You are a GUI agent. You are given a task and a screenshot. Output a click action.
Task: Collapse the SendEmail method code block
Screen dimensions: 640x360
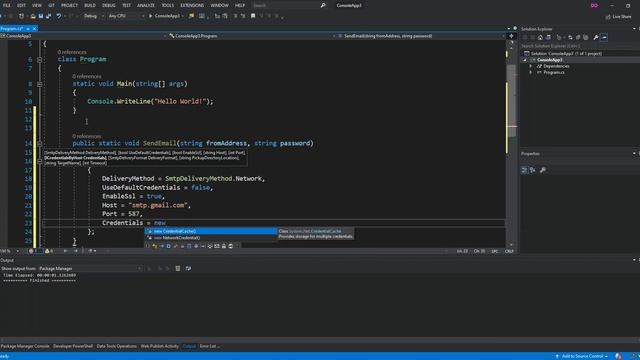pyautogui.click(x=40, y=144)
